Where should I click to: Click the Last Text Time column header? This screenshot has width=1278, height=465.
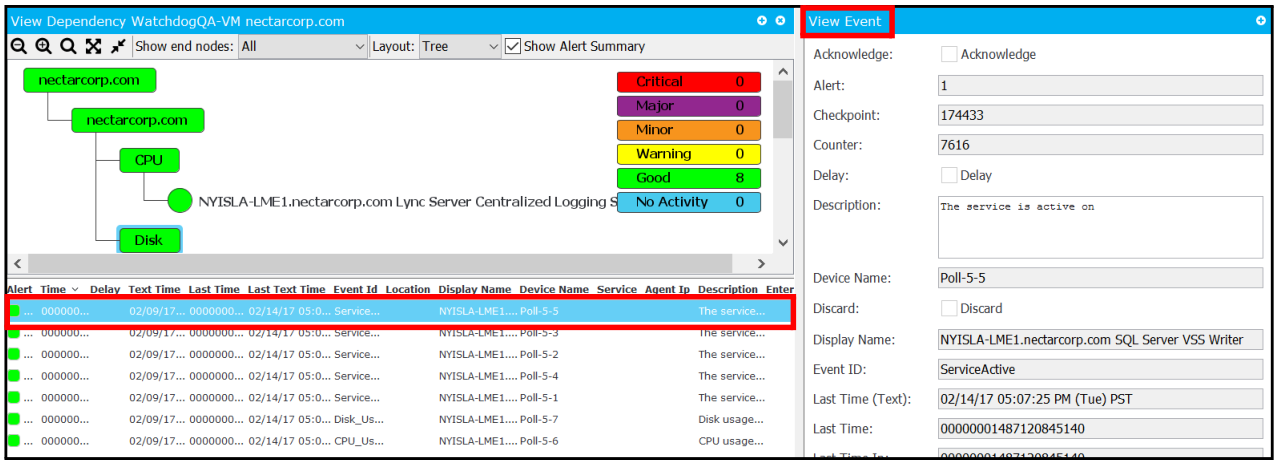(x=287, y=290)
